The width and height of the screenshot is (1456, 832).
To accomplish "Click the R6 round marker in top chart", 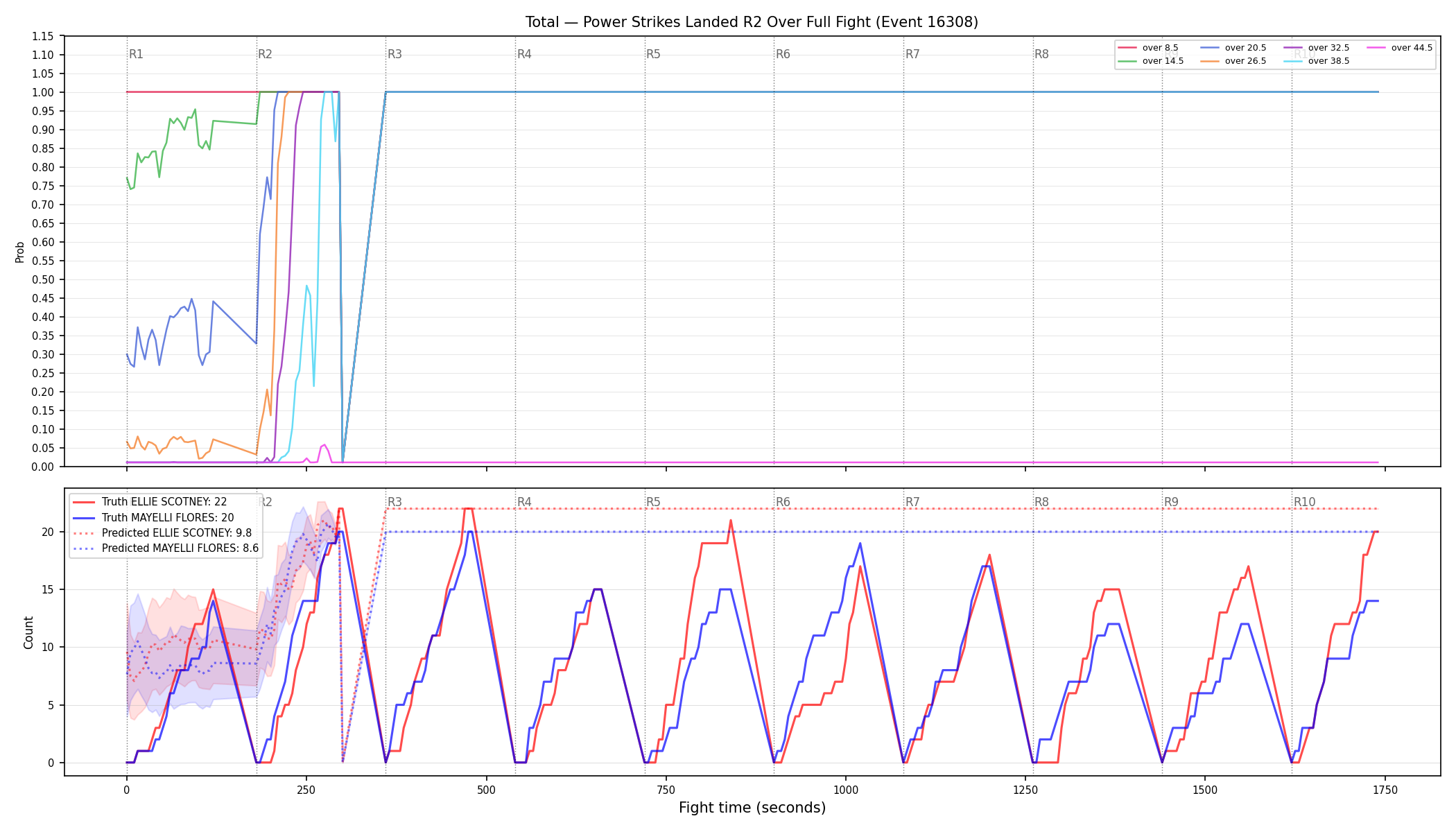I will 783,54.
